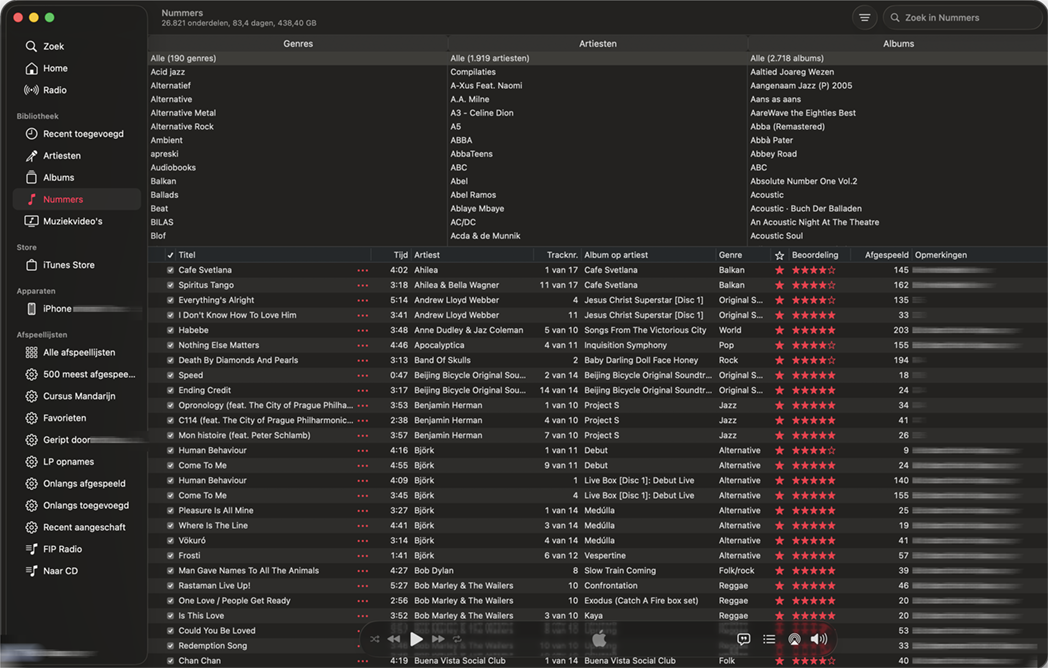Start playback with the play button
Image resolution: width=1048 pixels, height=668 pixels.
pyautogui.click(x=416, y=639)
